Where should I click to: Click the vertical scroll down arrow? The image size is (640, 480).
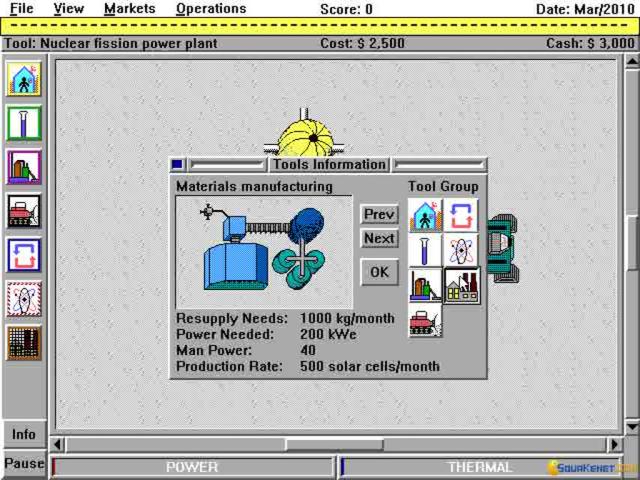coord(632,427)
